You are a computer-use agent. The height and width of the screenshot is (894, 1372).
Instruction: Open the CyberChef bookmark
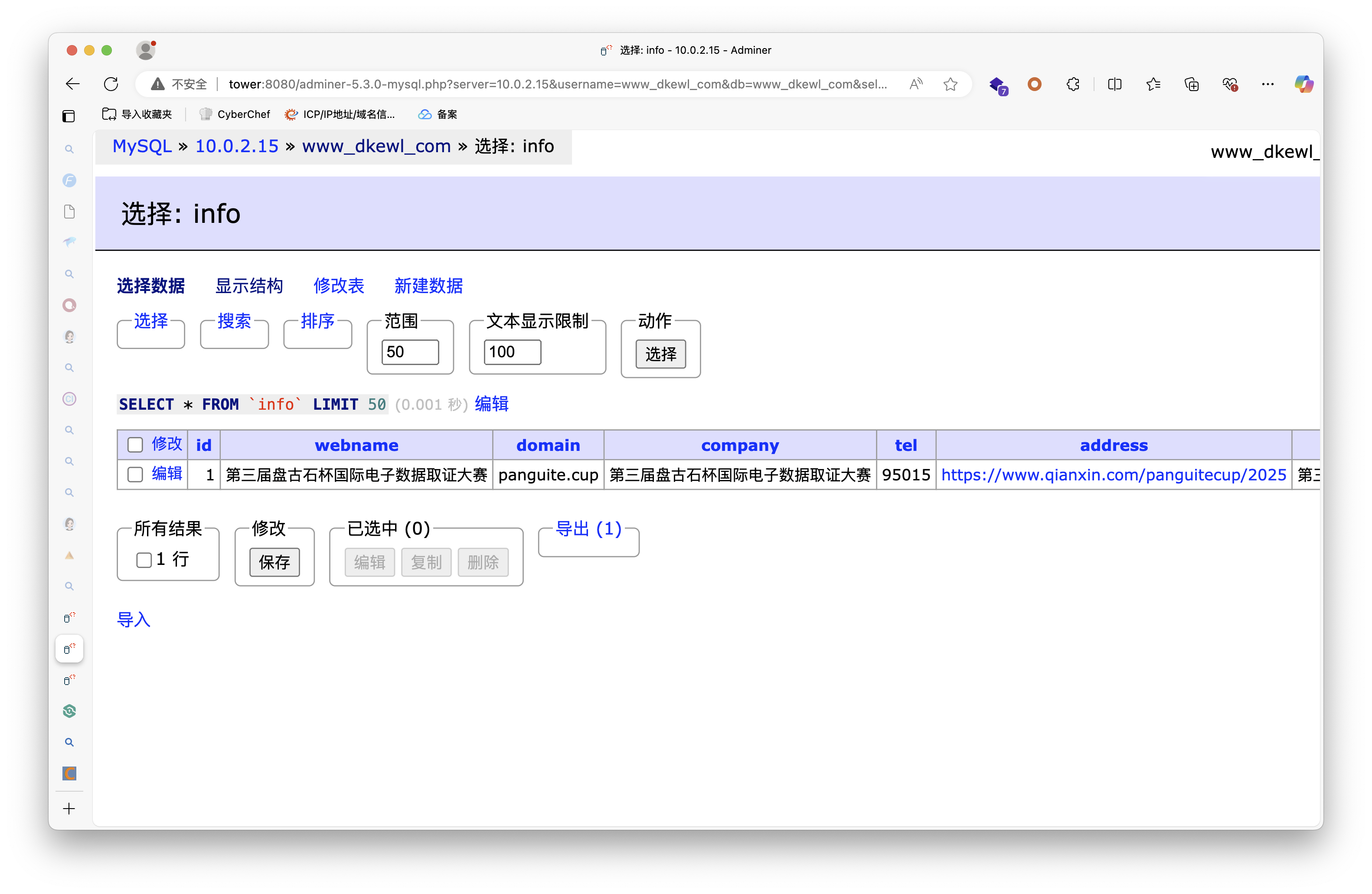coord(235,114)
